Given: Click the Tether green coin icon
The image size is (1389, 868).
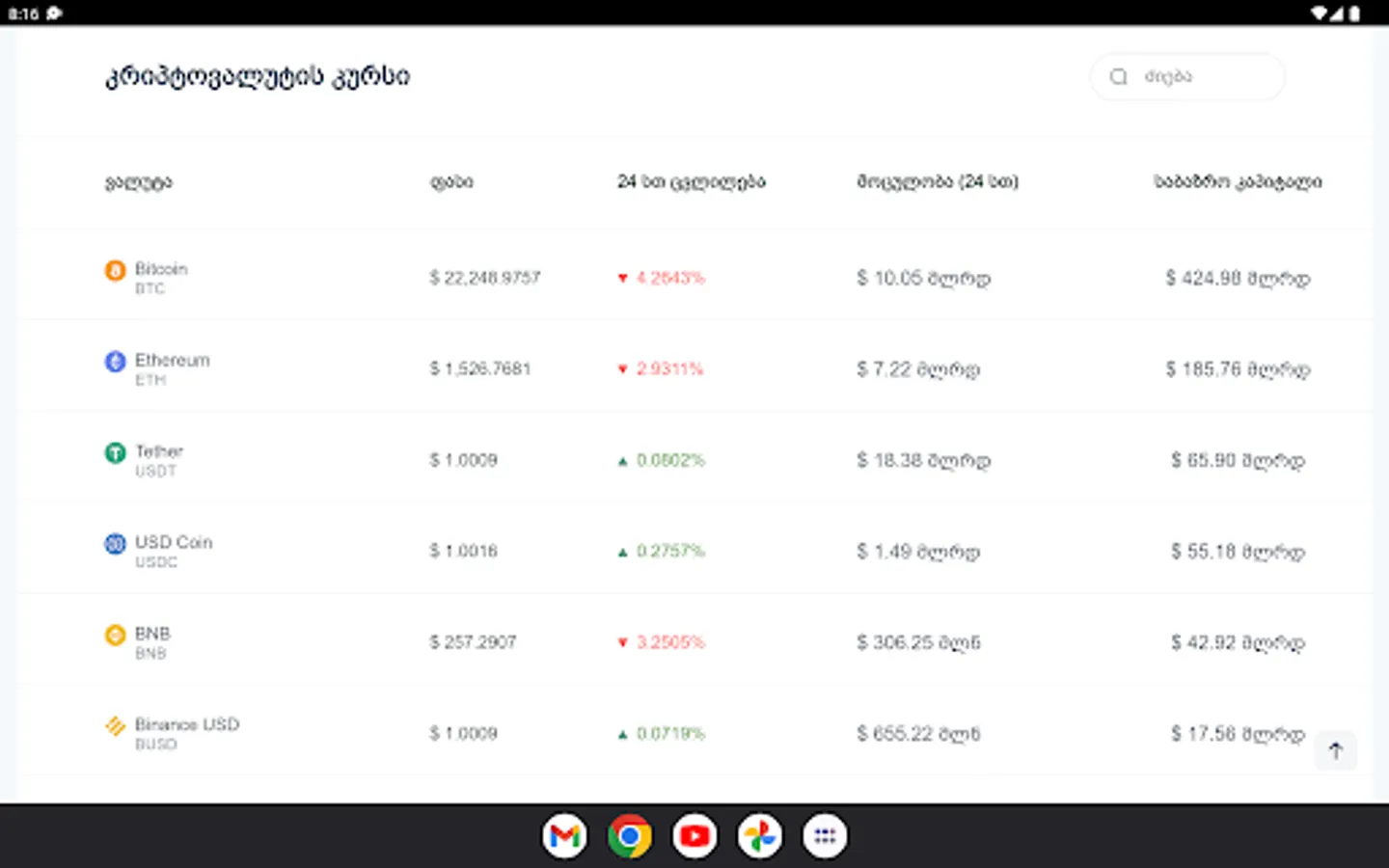Looking at the screenshot, I should pyautogui.click(x=115, y=452).
